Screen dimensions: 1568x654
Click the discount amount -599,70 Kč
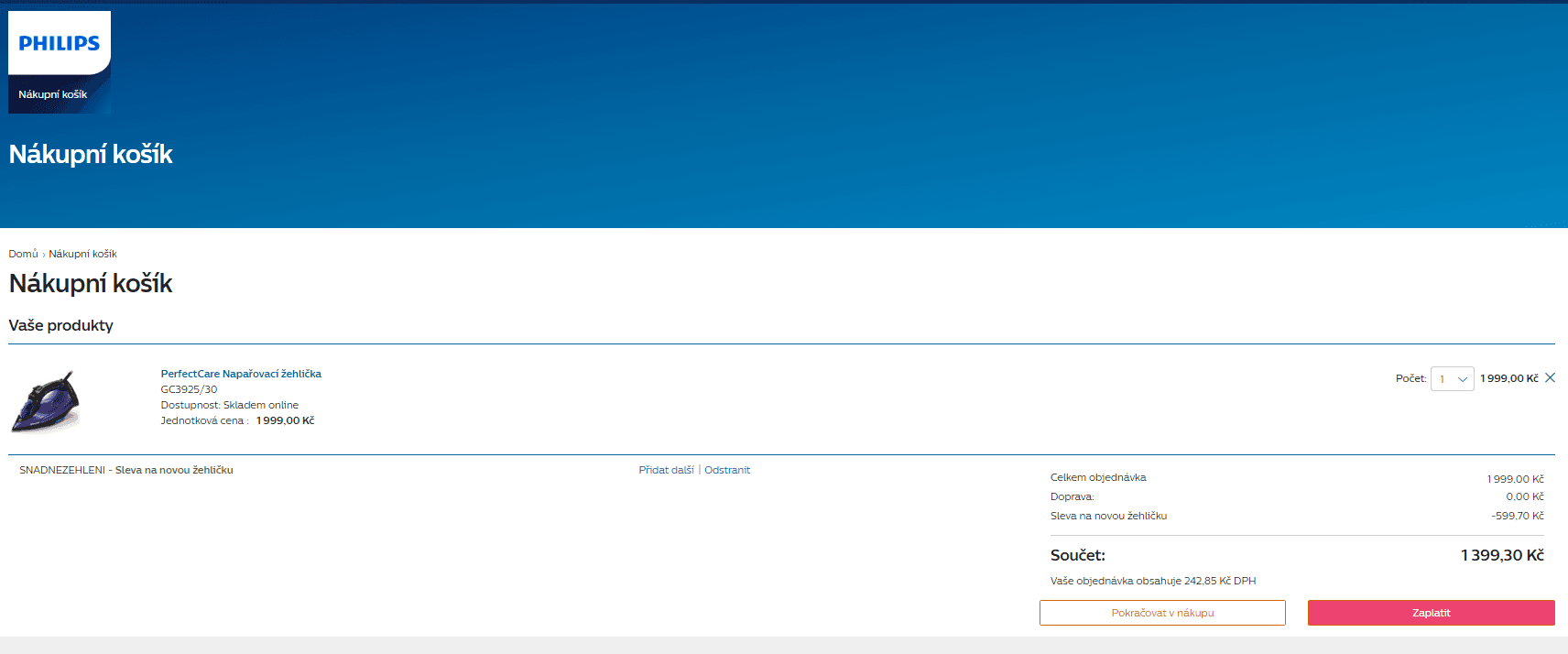1518,516
